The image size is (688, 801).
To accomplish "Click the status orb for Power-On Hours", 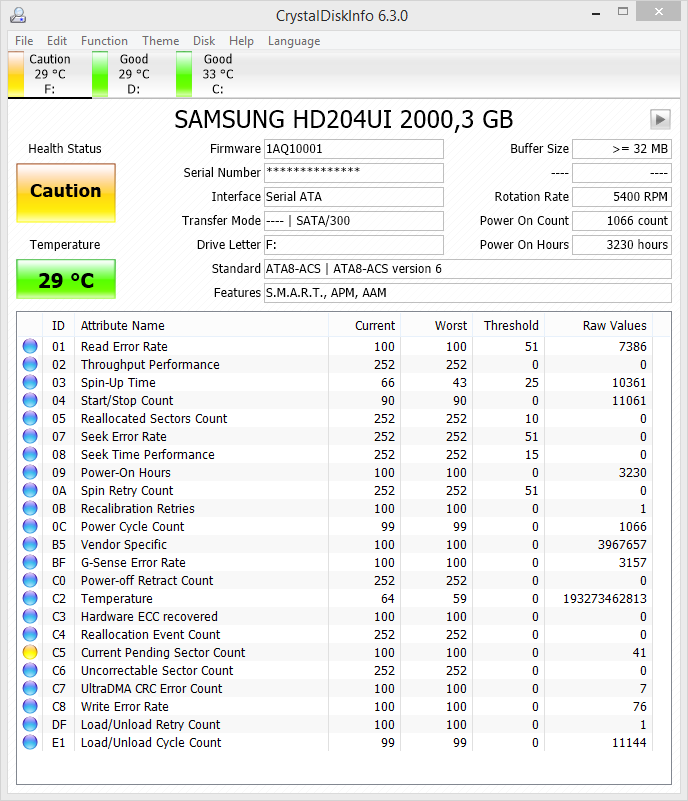I will pos(30,473).
